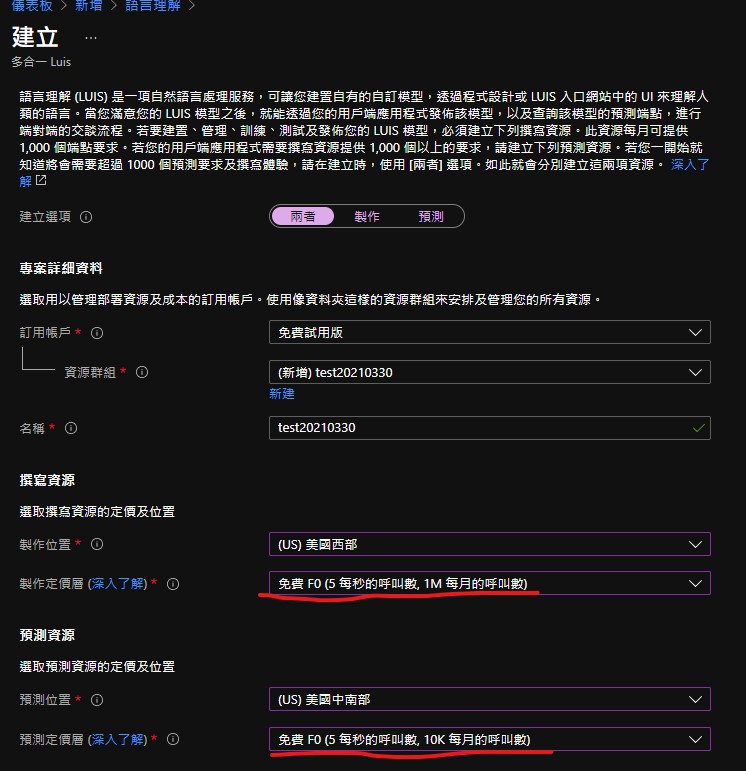
Task: Click the 預測資源 section heading
Action: pyautogui.click(x=47, y=635)
